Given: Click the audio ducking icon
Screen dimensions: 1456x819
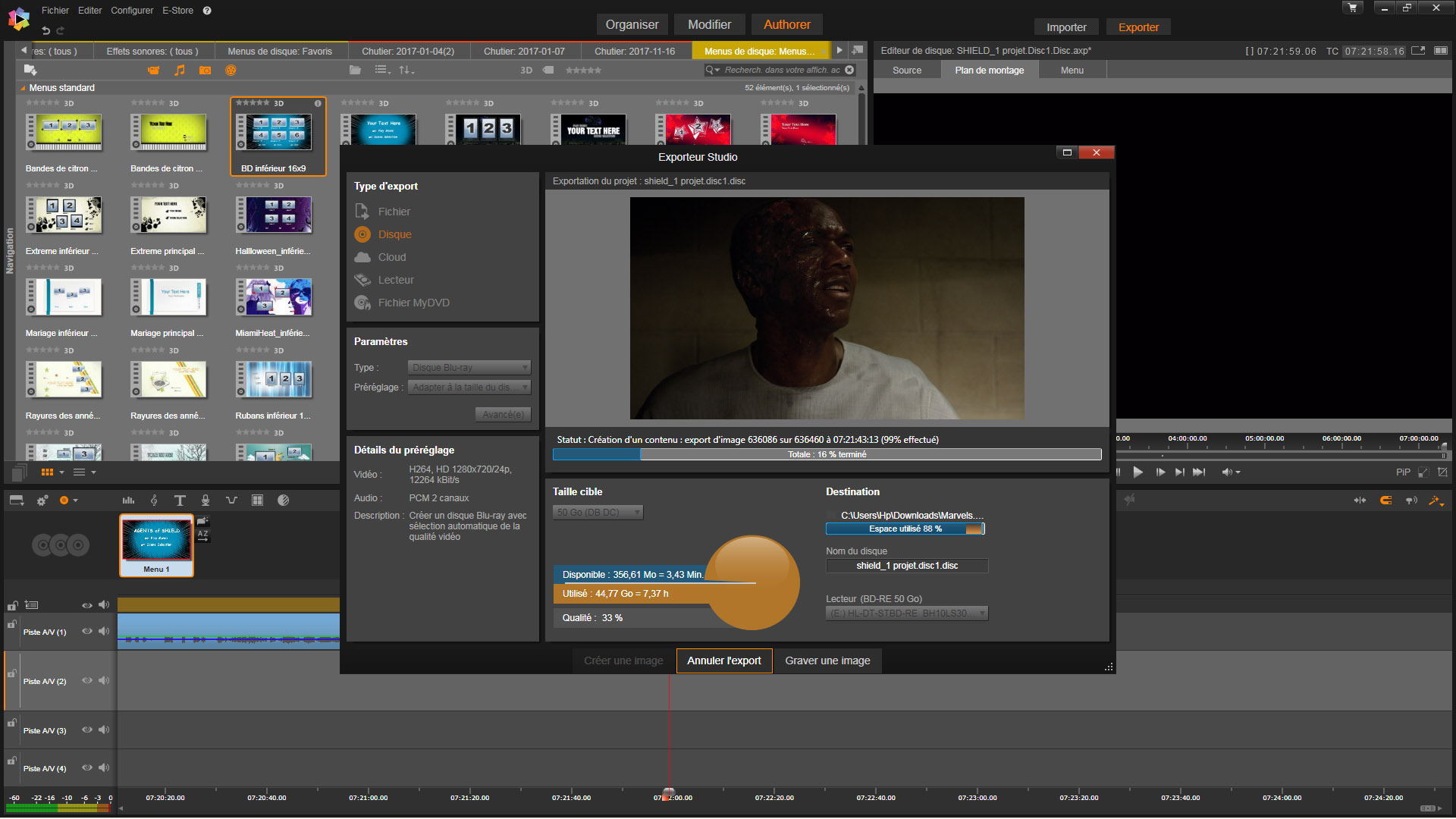Looking at the screenshot, I should (231, 500).
